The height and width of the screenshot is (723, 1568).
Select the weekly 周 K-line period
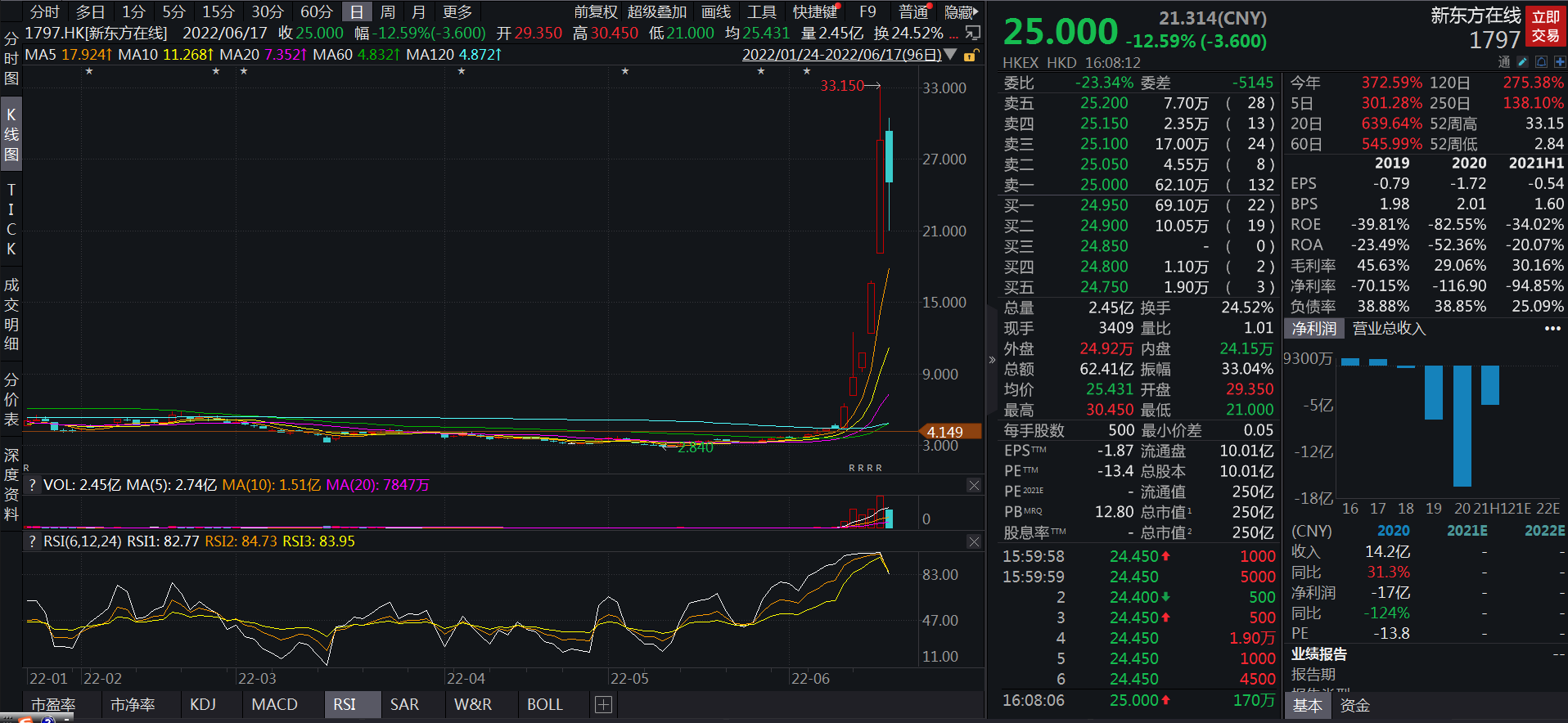pos(388,11)
